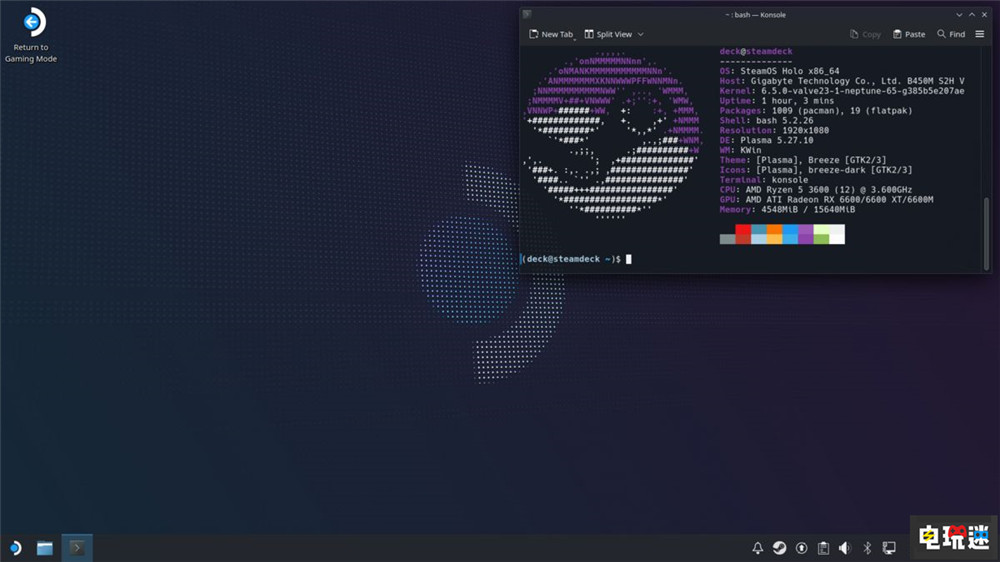1000x562 pixels.
Task: Click the Steam tray icon
Action: pos(779,548)
